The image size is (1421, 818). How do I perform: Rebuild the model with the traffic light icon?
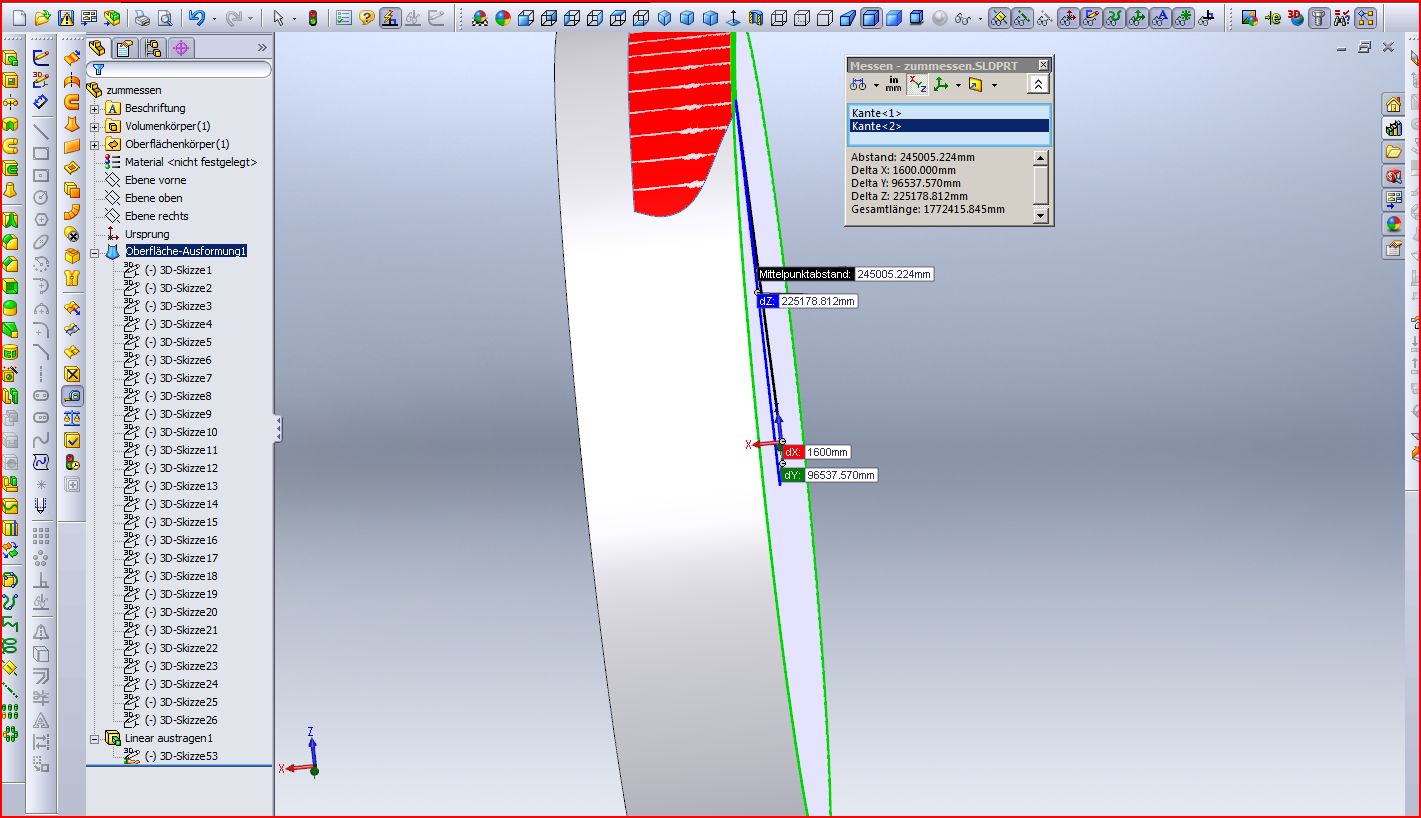click(312, 18)
